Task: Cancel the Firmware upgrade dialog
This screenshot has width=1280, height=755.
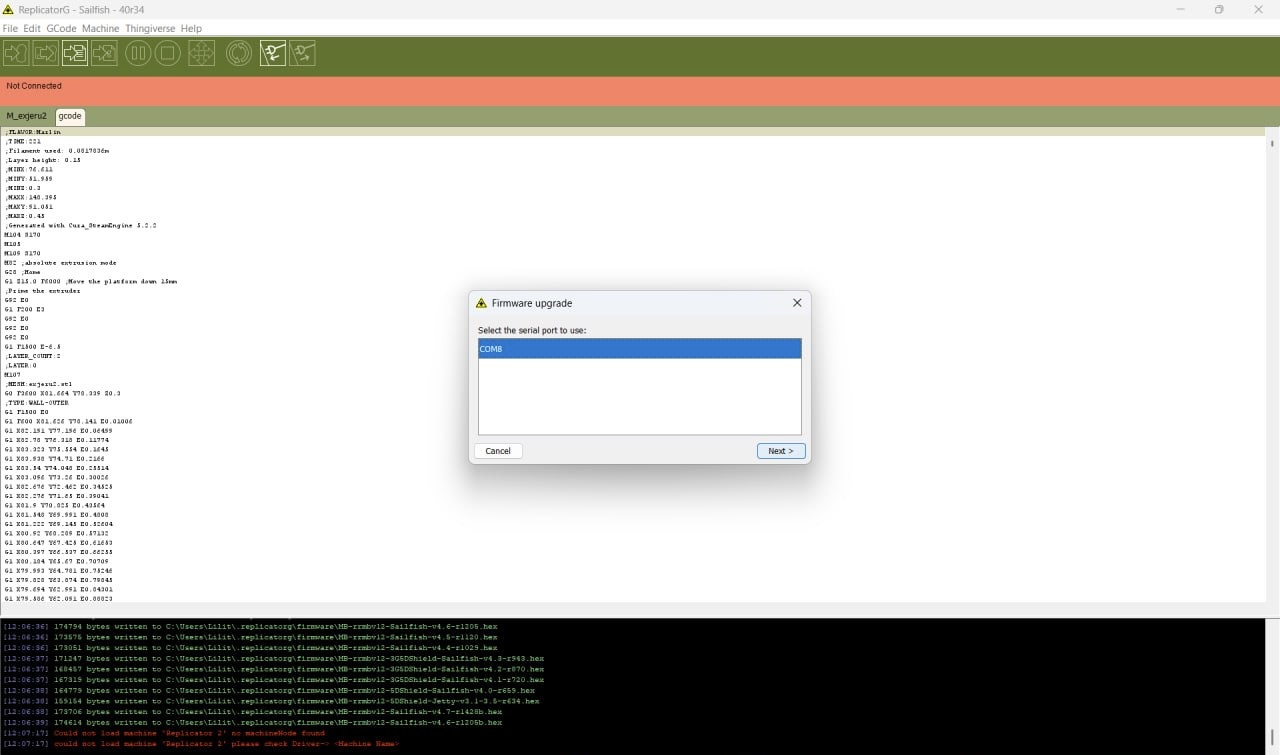Action: tap(498, 451)
